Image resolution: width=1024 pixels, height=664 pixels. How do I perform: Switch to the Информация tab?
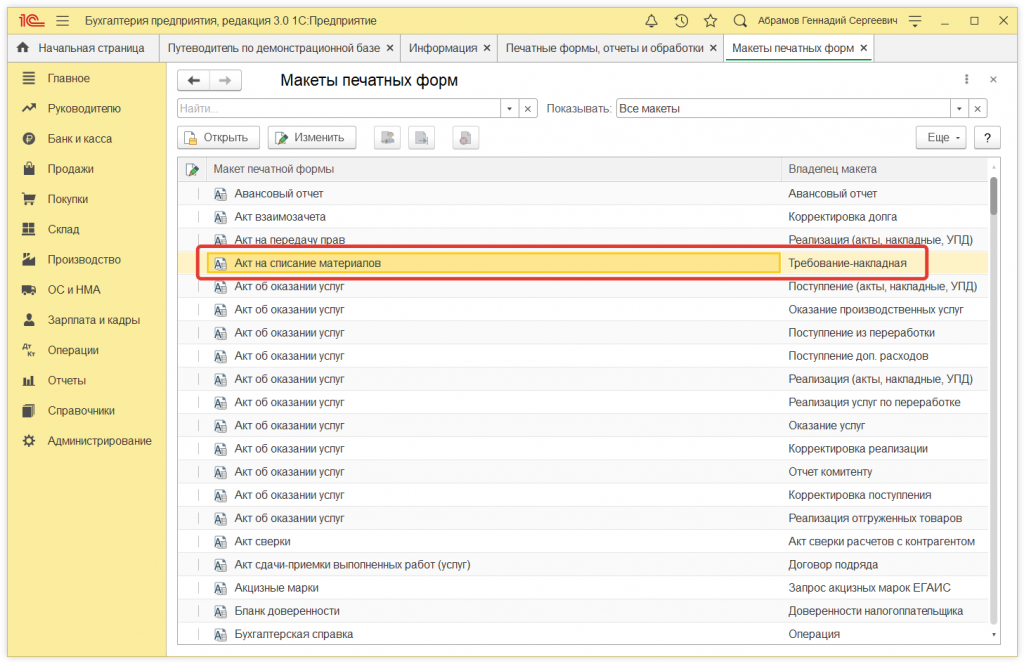(x=443, y=48)
